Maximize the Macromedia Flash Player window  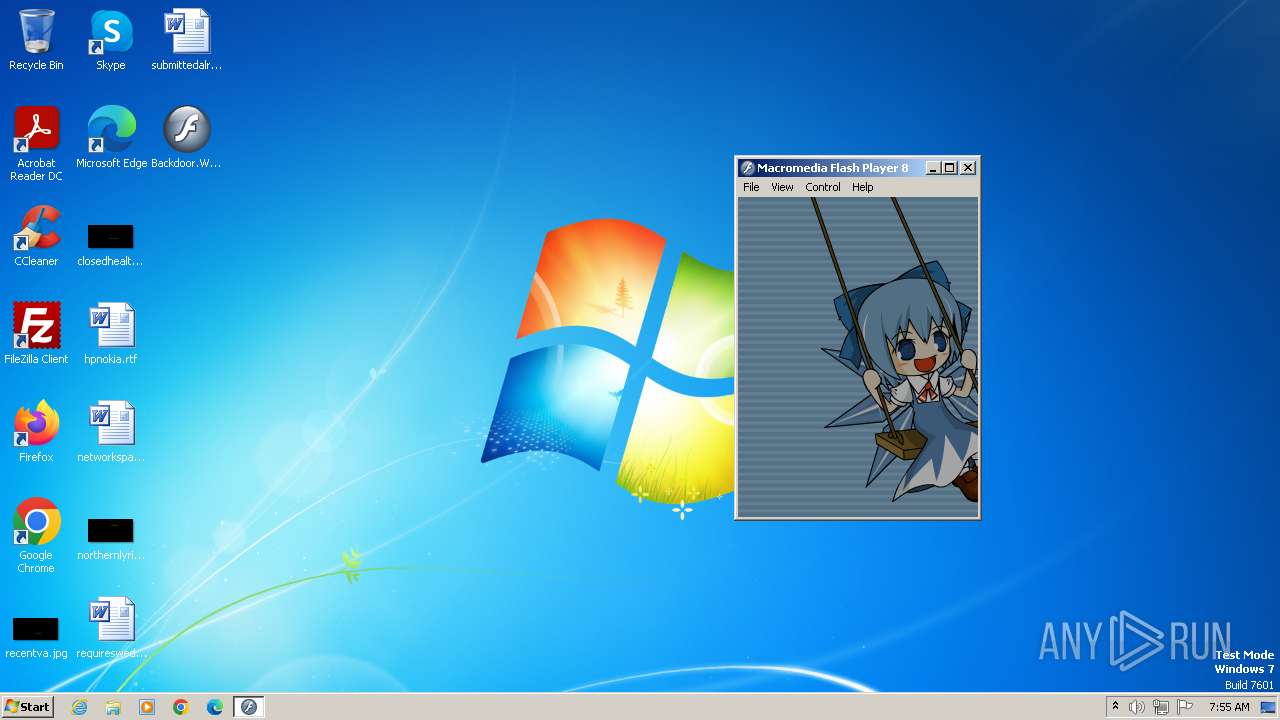point(950,168)
